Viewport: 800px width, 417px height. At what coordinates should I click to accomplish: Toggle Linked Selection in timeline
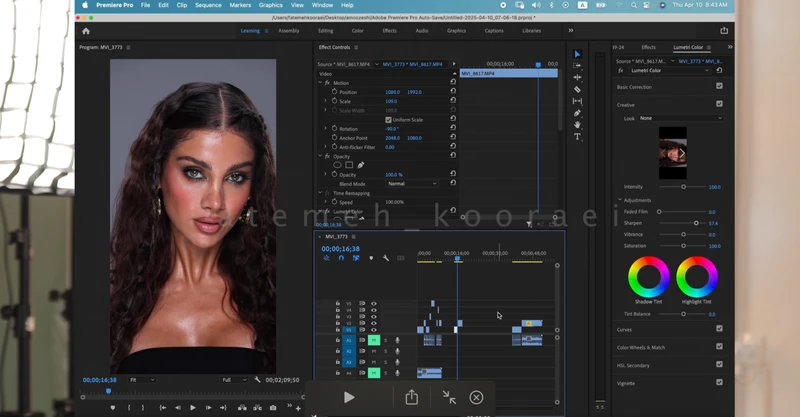click(x=356, y=258)
